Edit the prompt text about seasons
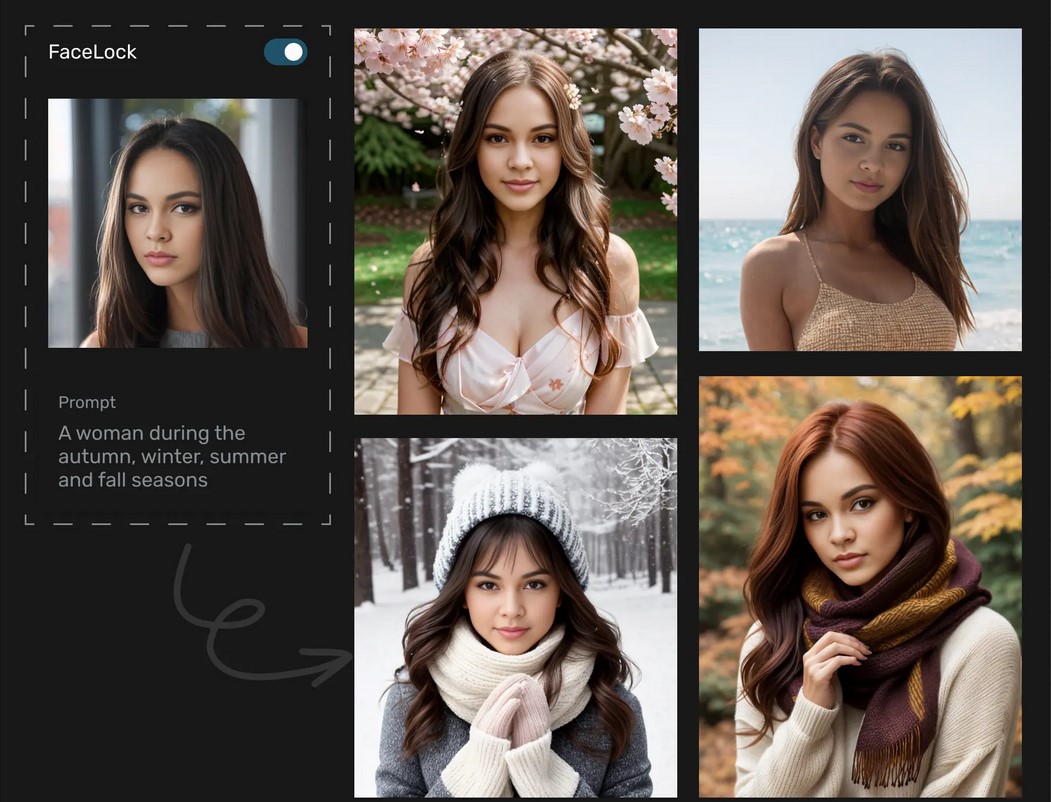The height and width of the screenshot is (802, 1051). (172, 456)
